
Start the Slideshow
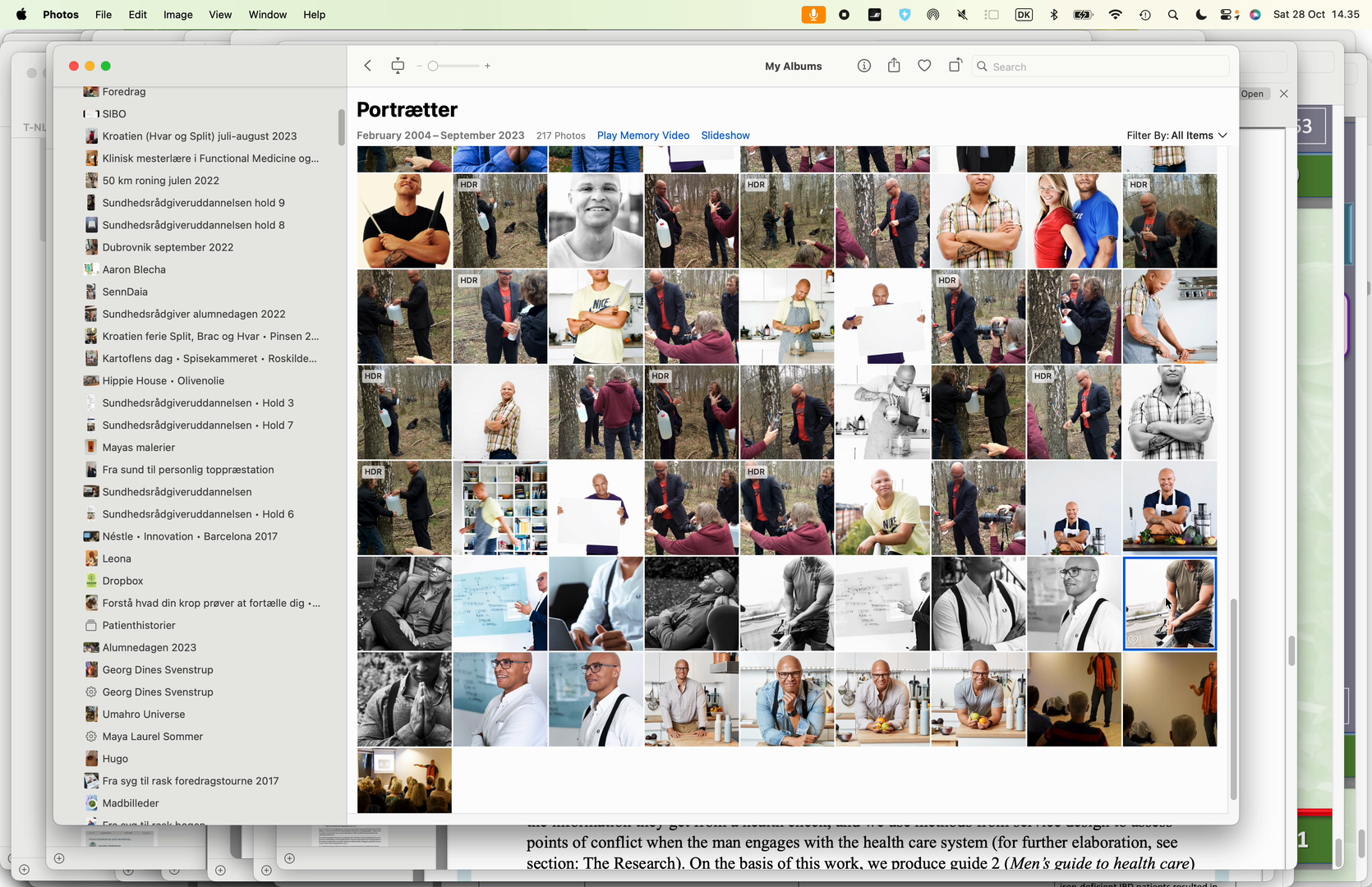tap(725, 136)
